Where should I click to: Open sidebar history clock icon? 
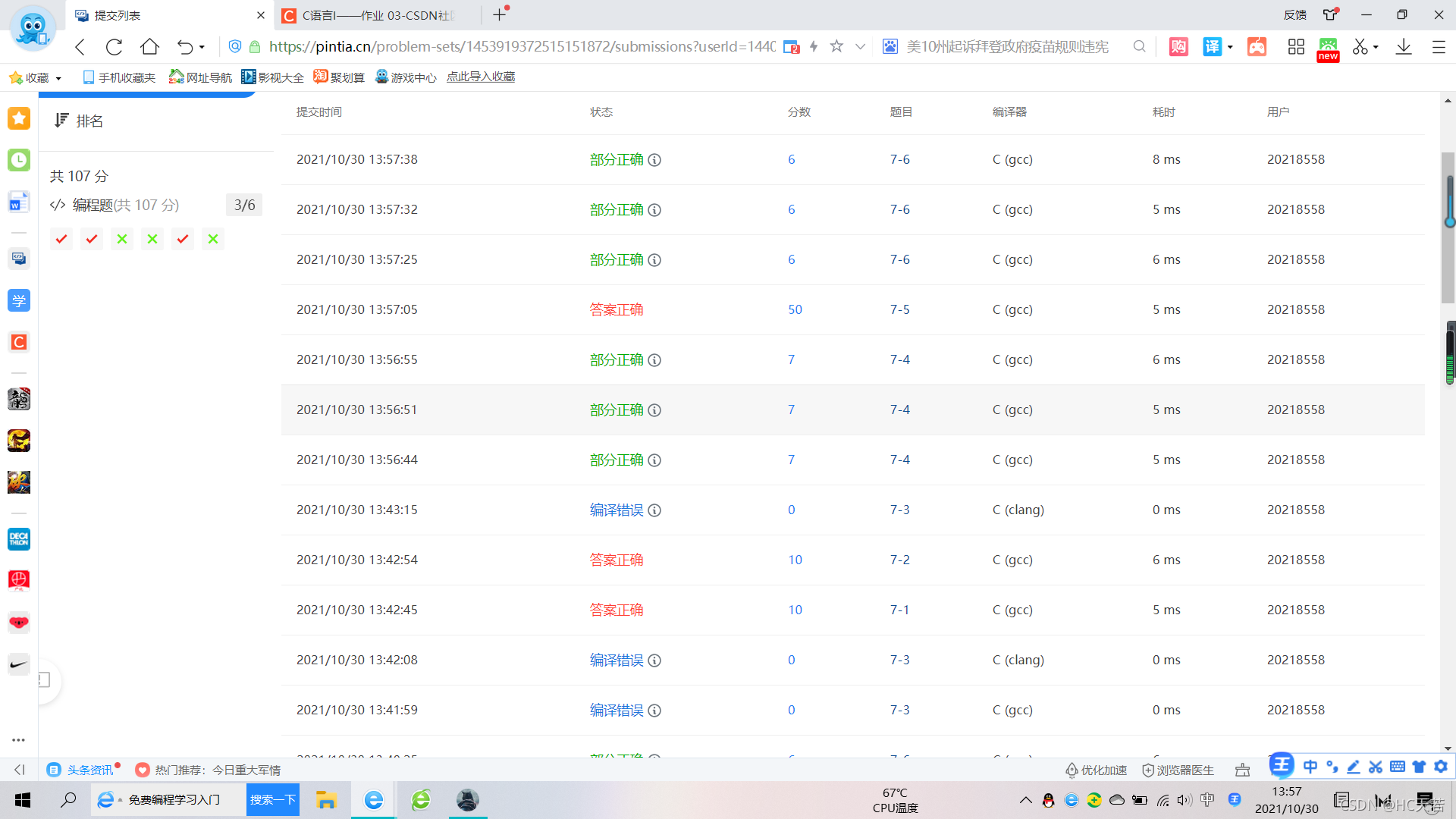19,160
